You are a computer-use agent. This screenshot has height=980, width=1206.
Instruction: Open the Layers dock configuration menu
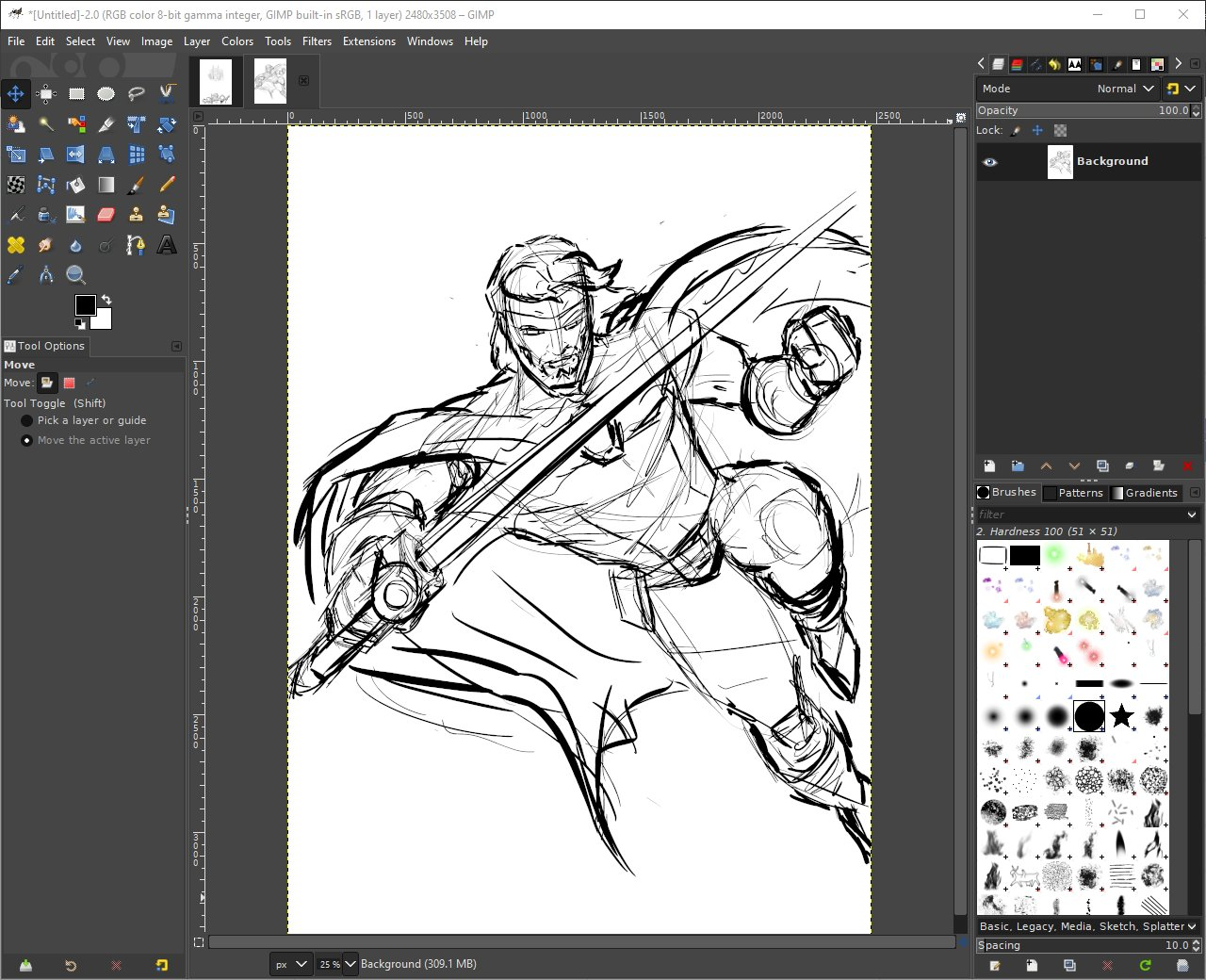(1196, 64)
